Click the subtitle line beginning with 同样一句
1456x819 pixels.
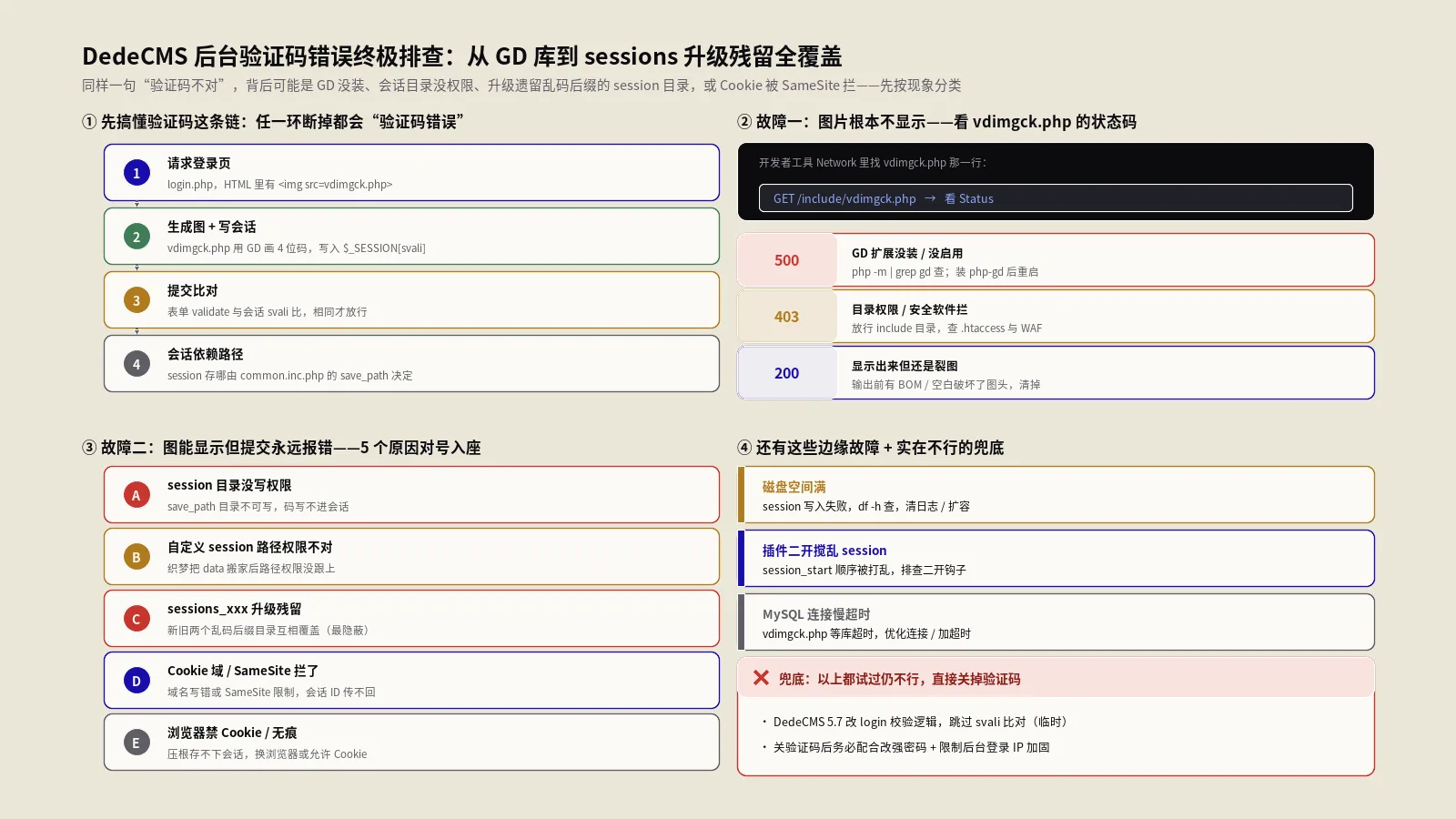click(521, 86)
